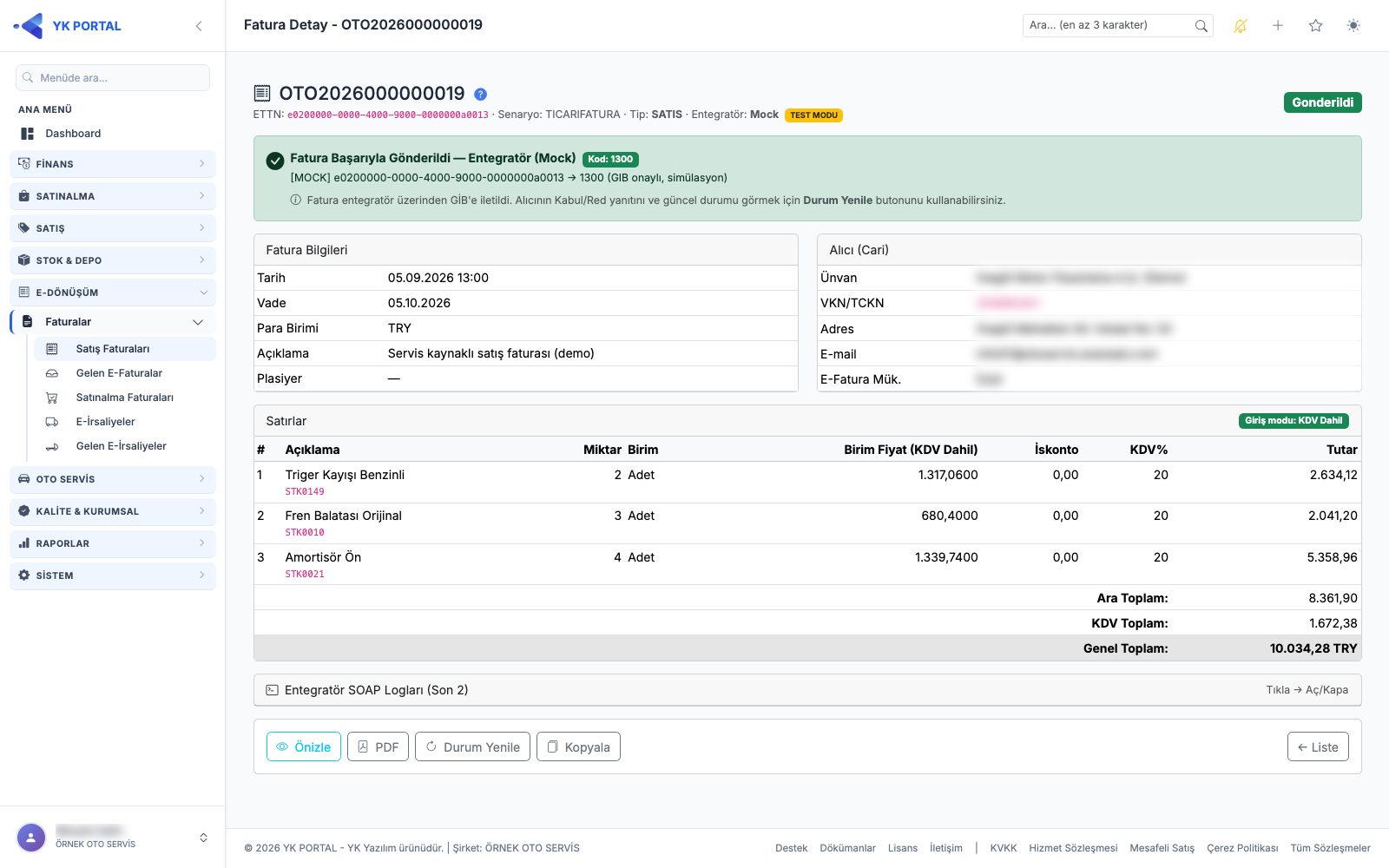Expand the SATINALMA menu section
Screen dimensions: 1389x868
113,196
